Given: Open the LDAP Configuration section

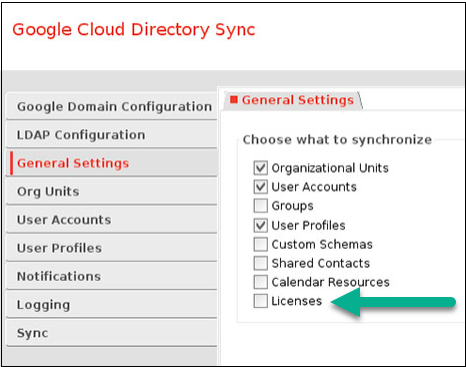Looking at the screenshot, I should click(x=112, y=135).
